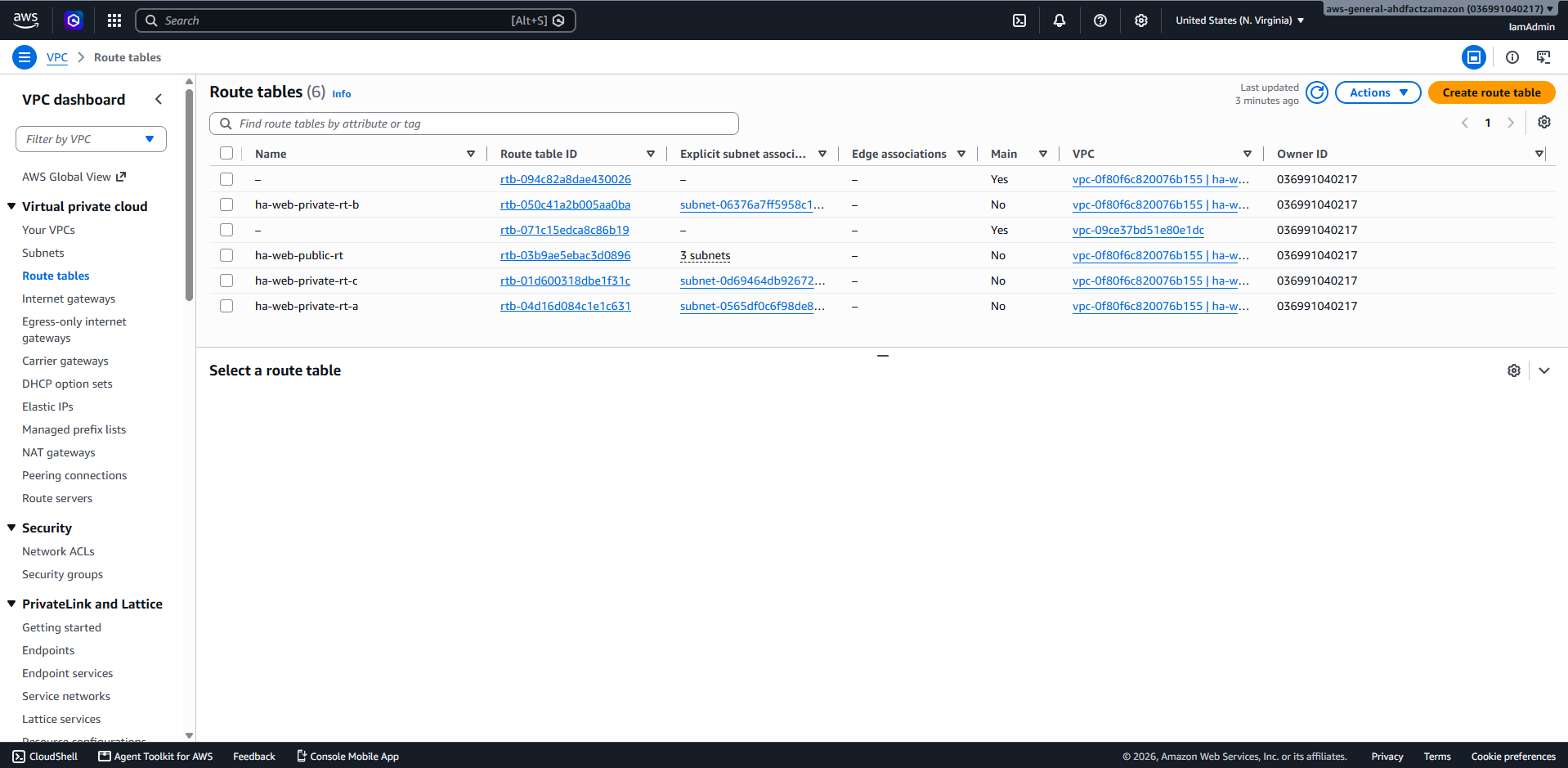Viewport: 1568px width, 768px height.
Task: Launch CloudShell from top bar icon
Action: pos(1019,20)
